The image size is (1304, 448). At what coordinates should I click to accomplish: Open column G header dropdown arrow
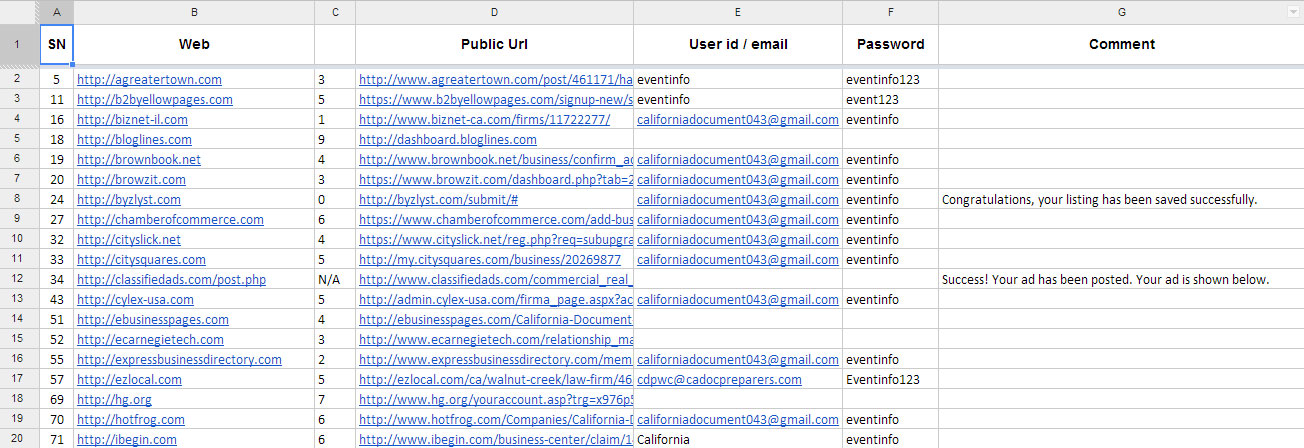pos(1294,12)
